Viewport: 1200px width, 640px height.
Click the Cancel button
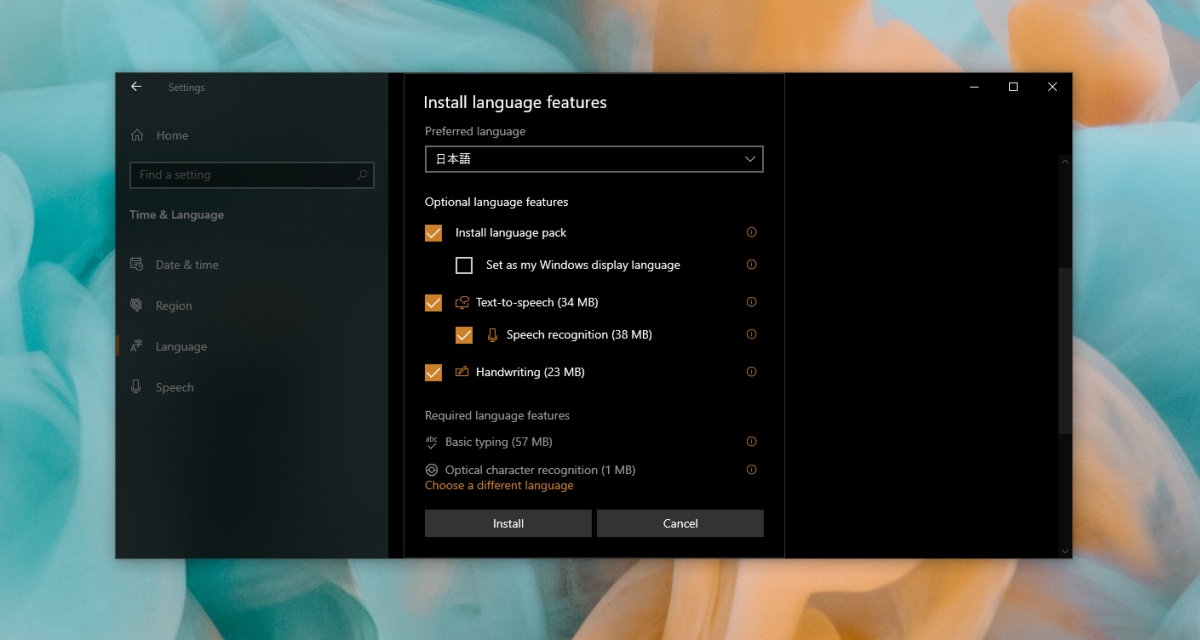point(680,523)
